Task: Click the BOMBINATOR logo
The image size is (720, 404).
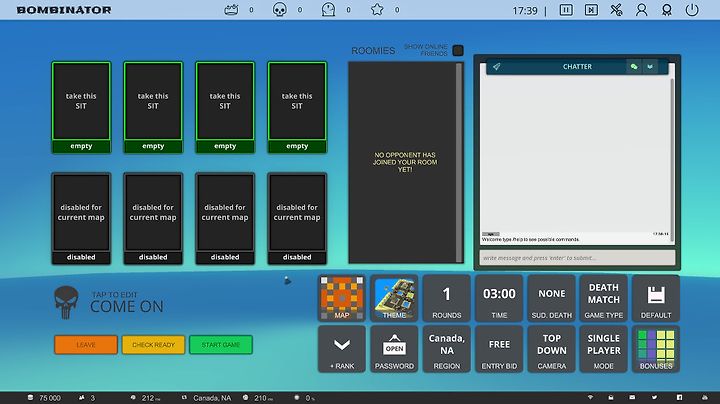Action: pyautogui.click(x=64, y=10)
